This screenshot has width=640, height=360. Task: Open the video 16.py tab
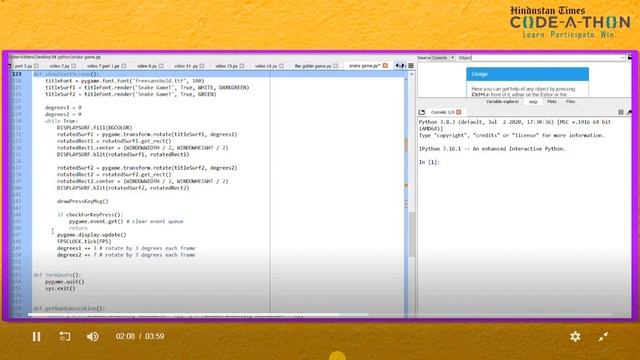266,66
